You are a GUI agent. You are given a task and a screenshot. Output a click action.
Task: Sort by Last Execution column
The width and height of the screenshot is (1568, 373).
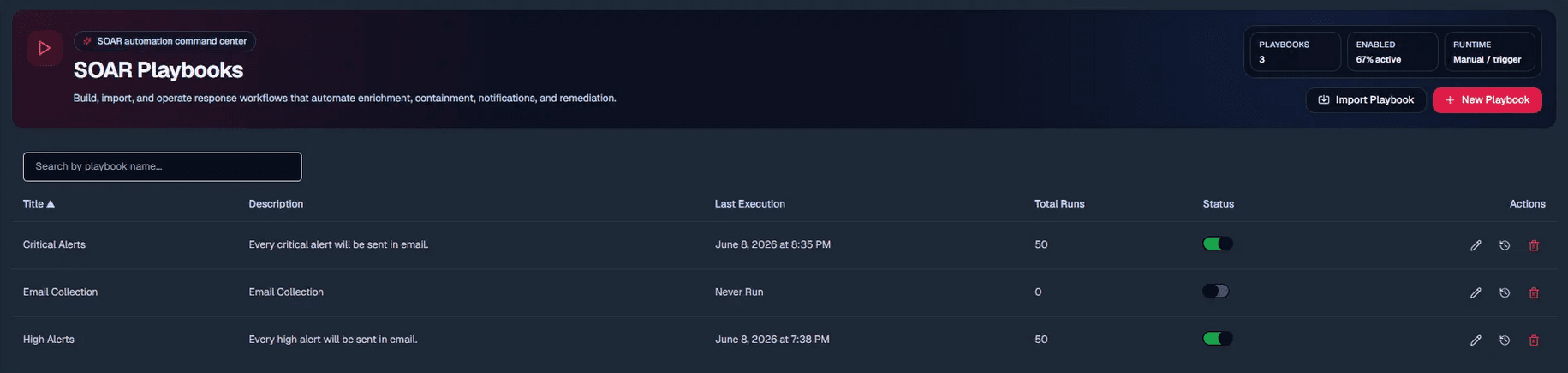point(749,203)
